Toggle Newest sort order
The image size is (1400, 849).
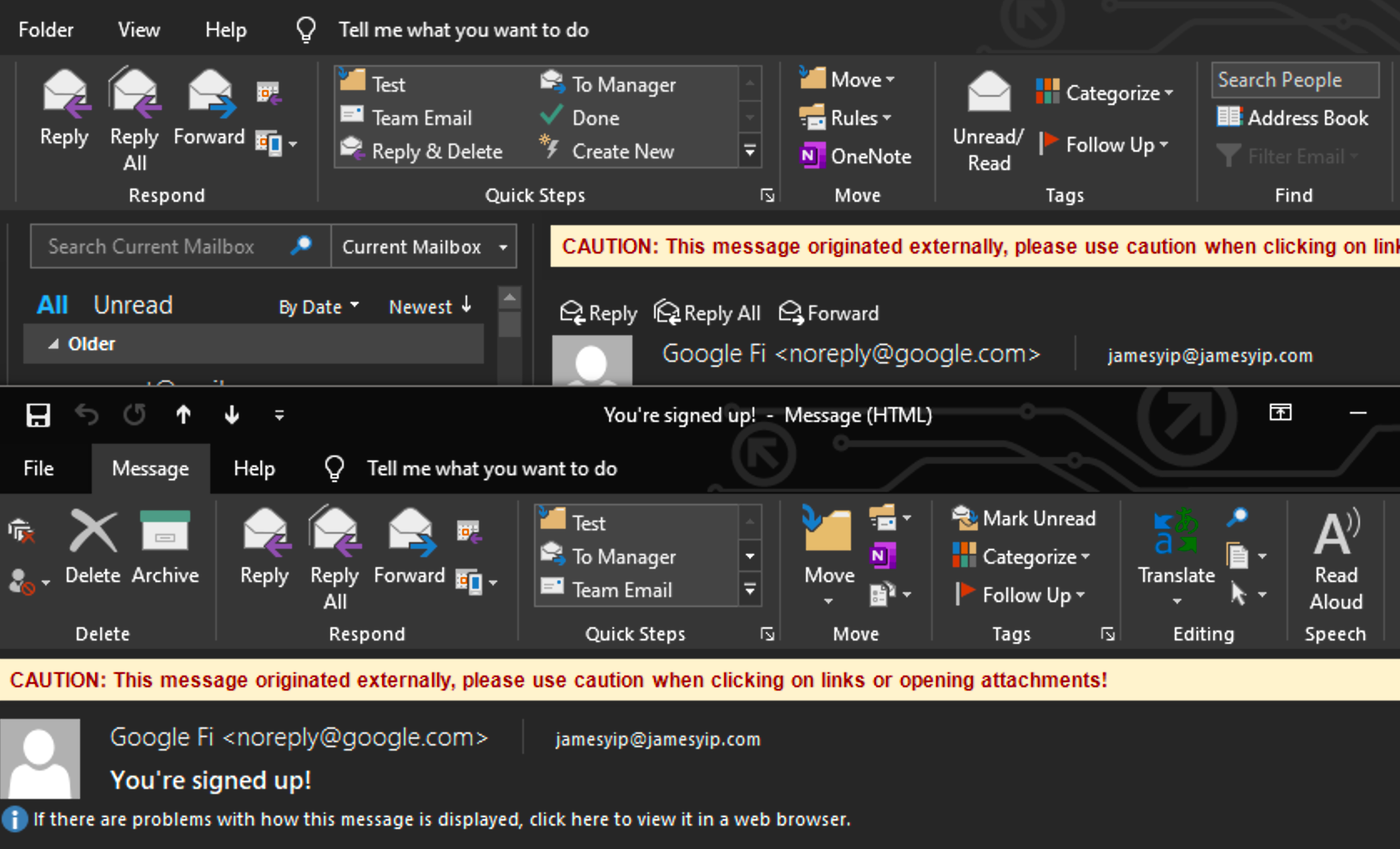tap(431, 306)
